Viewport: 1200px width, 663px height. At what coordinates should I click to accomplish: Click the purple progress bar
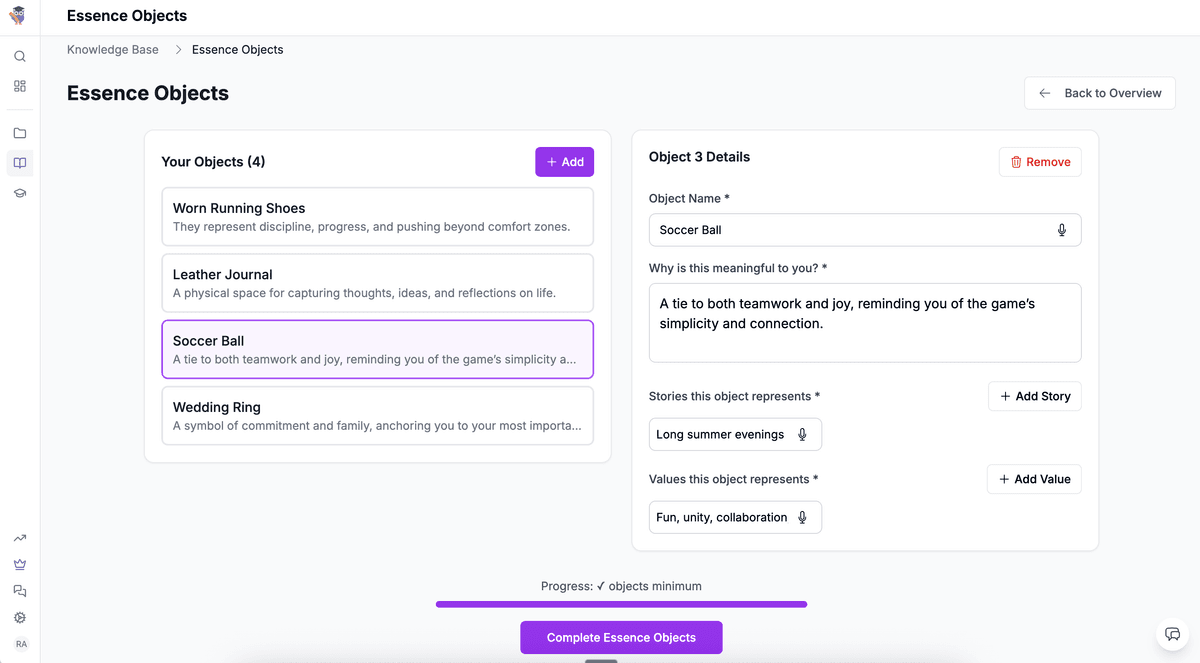[620, 604]
